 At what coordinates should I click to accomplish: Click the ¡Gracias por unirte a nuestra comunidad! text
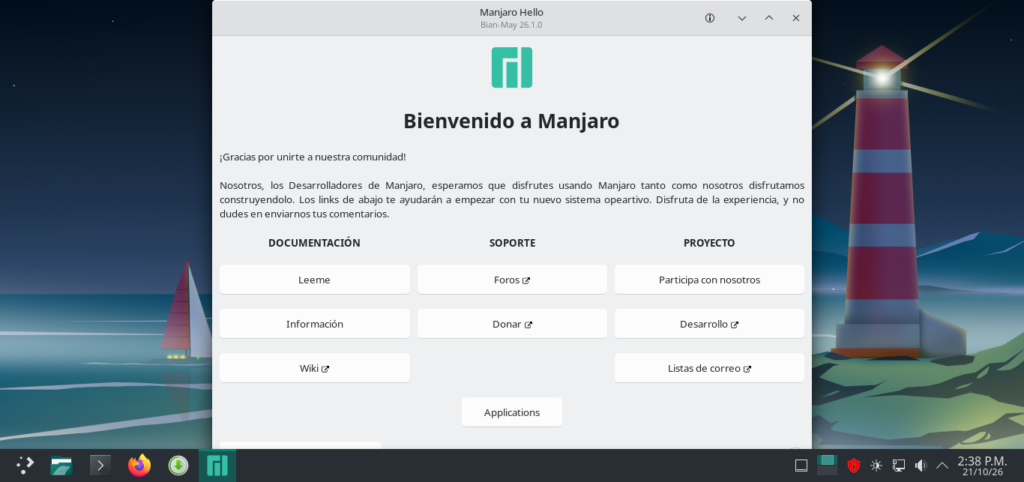(x=313, y=157)
